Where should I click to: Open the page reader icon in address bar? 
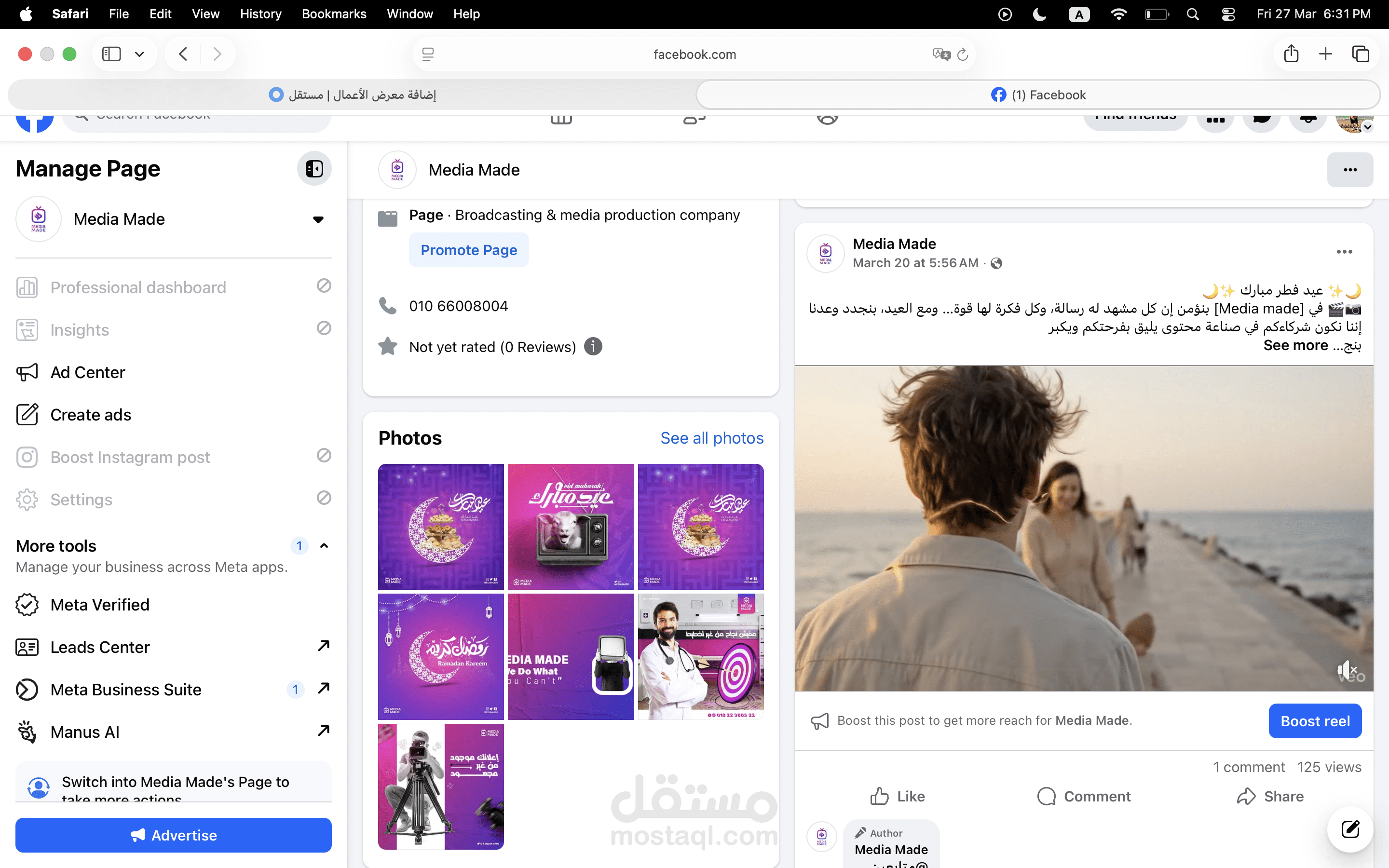click(428, 54)
